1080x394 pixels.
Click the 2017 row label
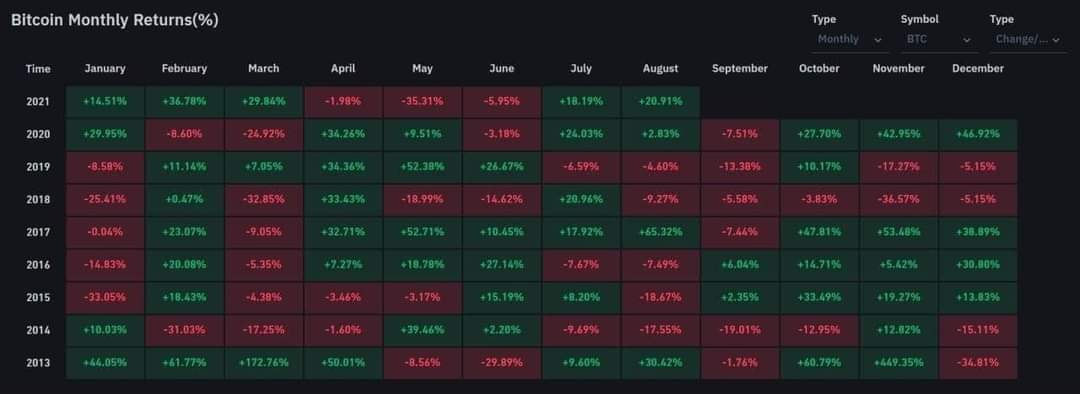pos(38,232)
